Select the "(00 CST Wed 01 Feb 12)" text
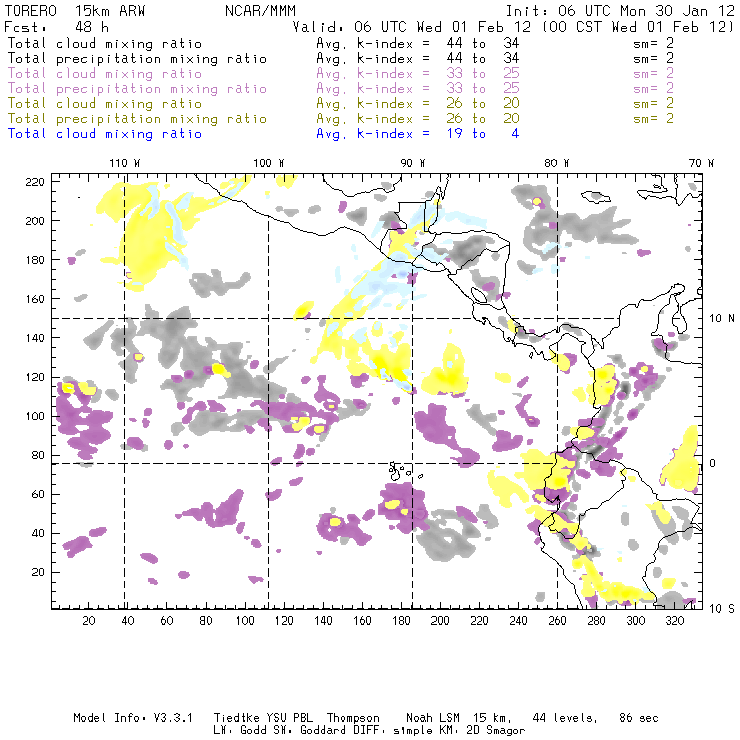The height and width of the screenshot is (740, 740). coord(638,27)
